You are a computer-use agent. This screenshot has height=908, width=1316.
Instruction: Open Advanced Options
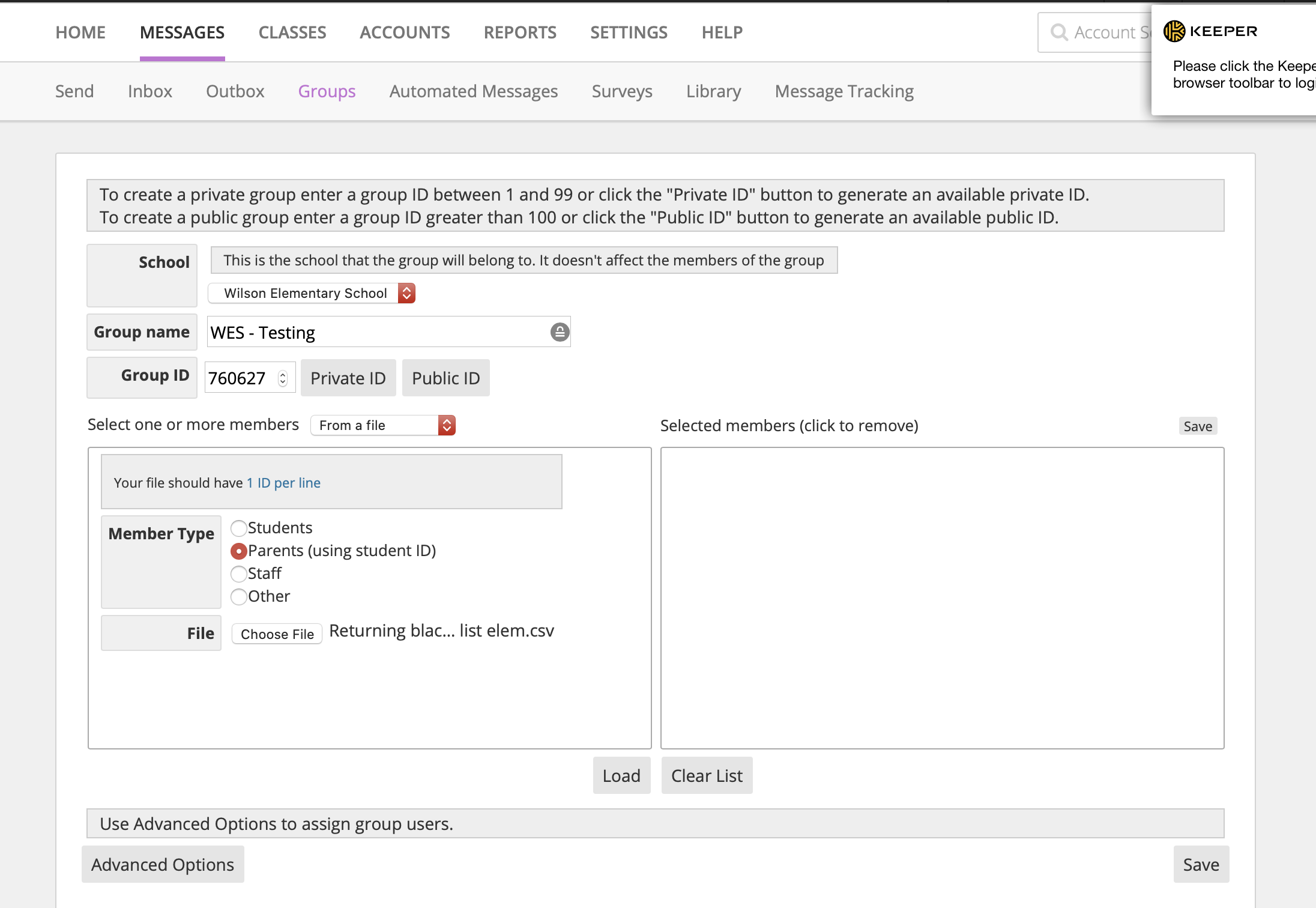(x=163, y=865)
